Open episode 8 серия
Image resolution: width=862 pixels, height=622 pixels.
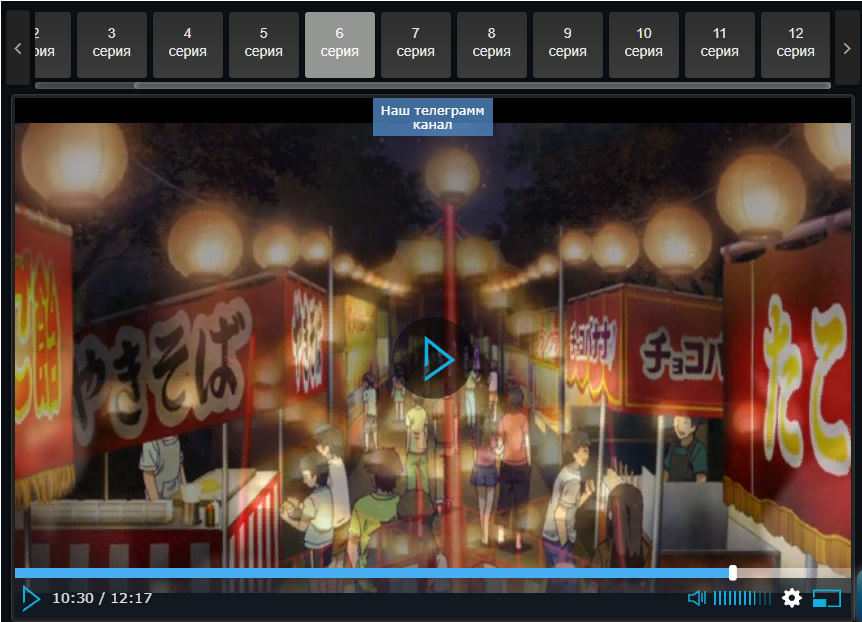point(492,44)
